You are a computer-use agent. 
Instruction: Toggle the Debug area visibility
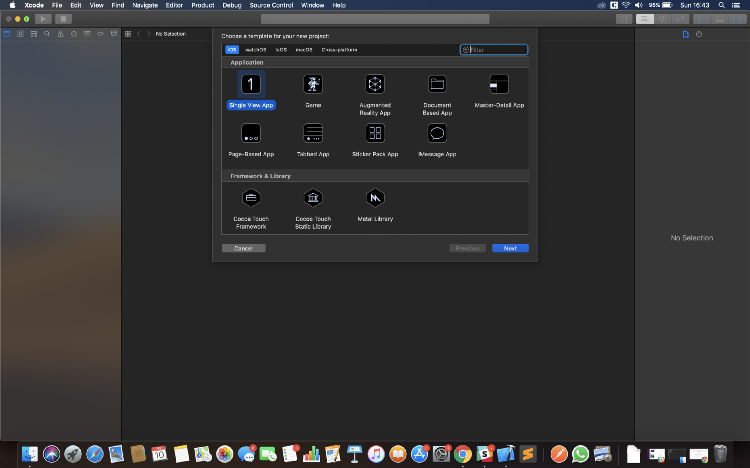719,19
